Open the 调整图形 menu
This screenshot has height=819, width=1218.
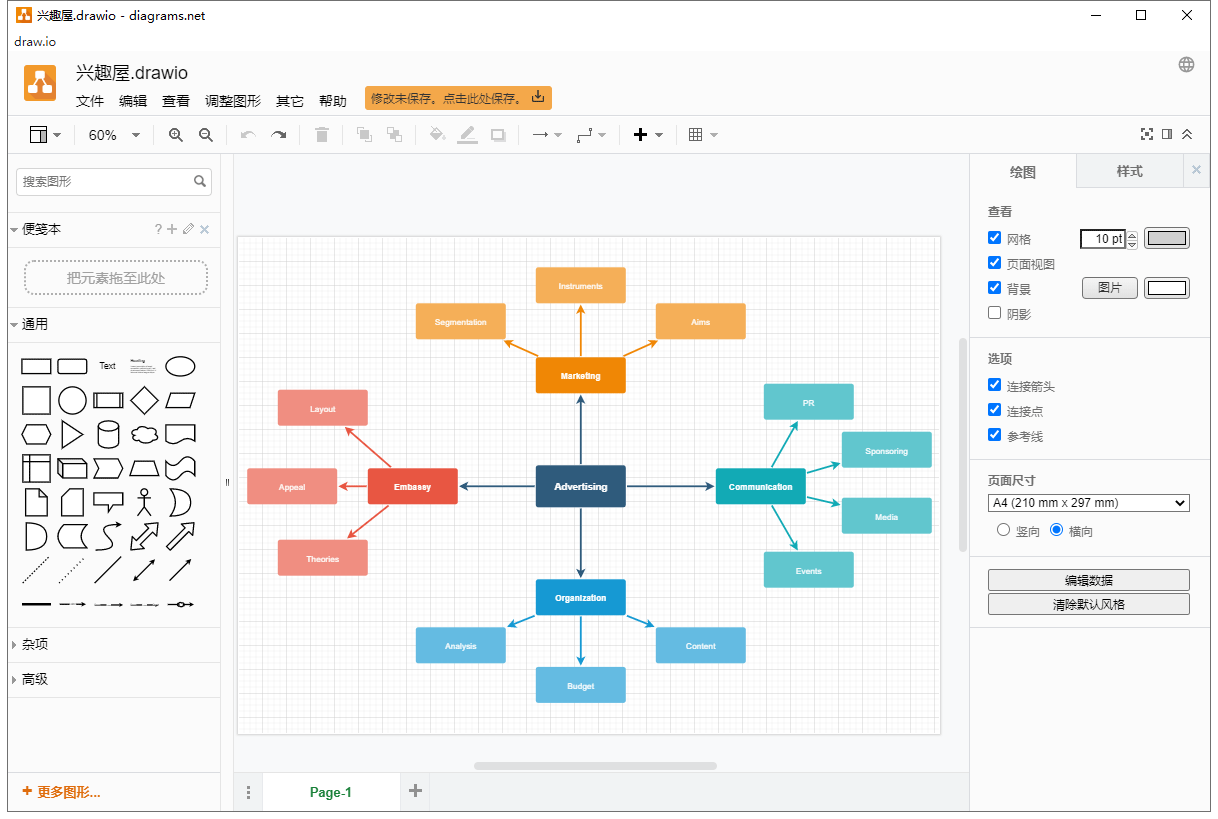(233, 101)
